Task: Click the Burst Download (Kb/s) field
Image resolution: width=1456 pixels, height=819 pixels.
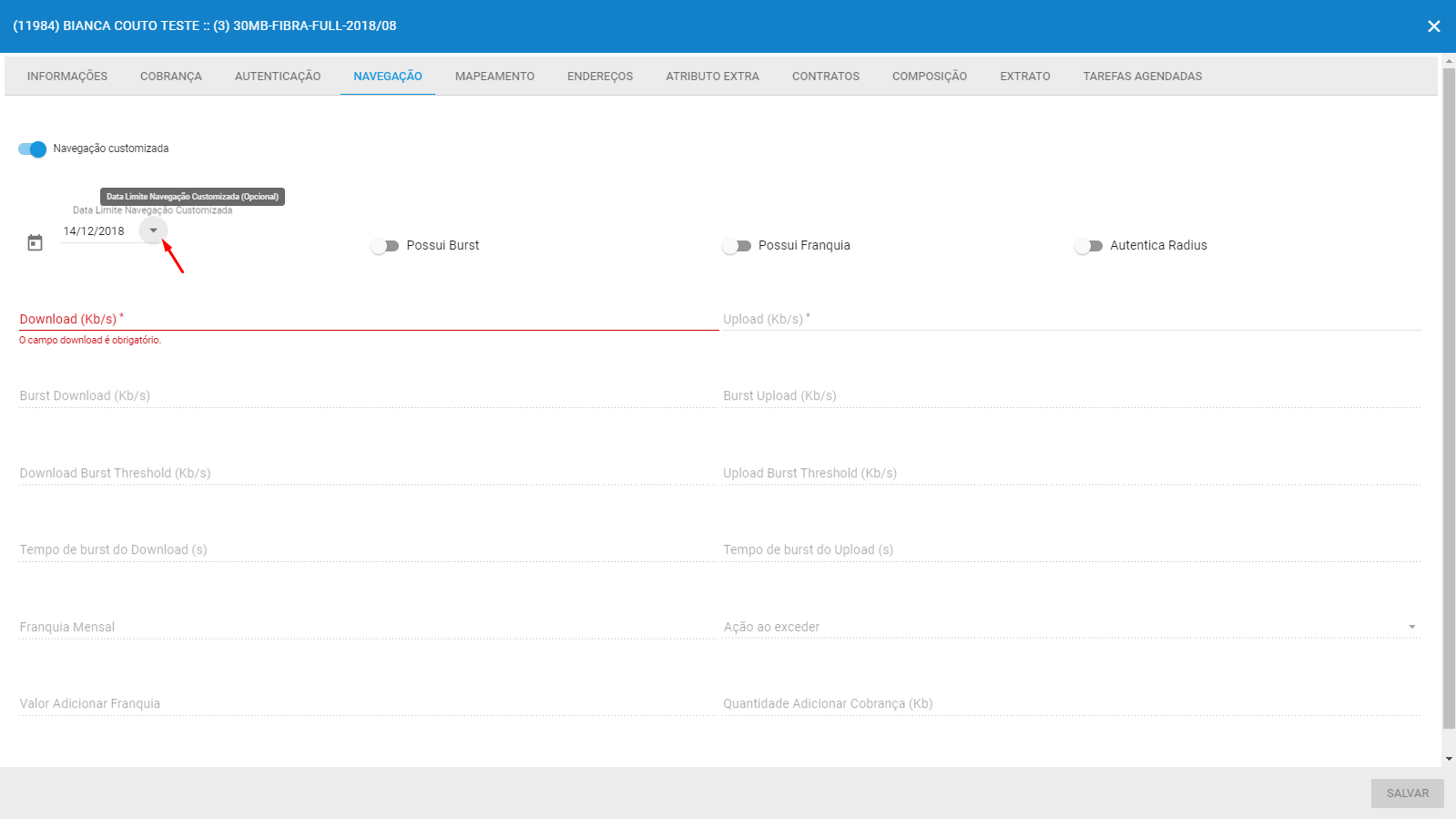Action: coord(368,395)
